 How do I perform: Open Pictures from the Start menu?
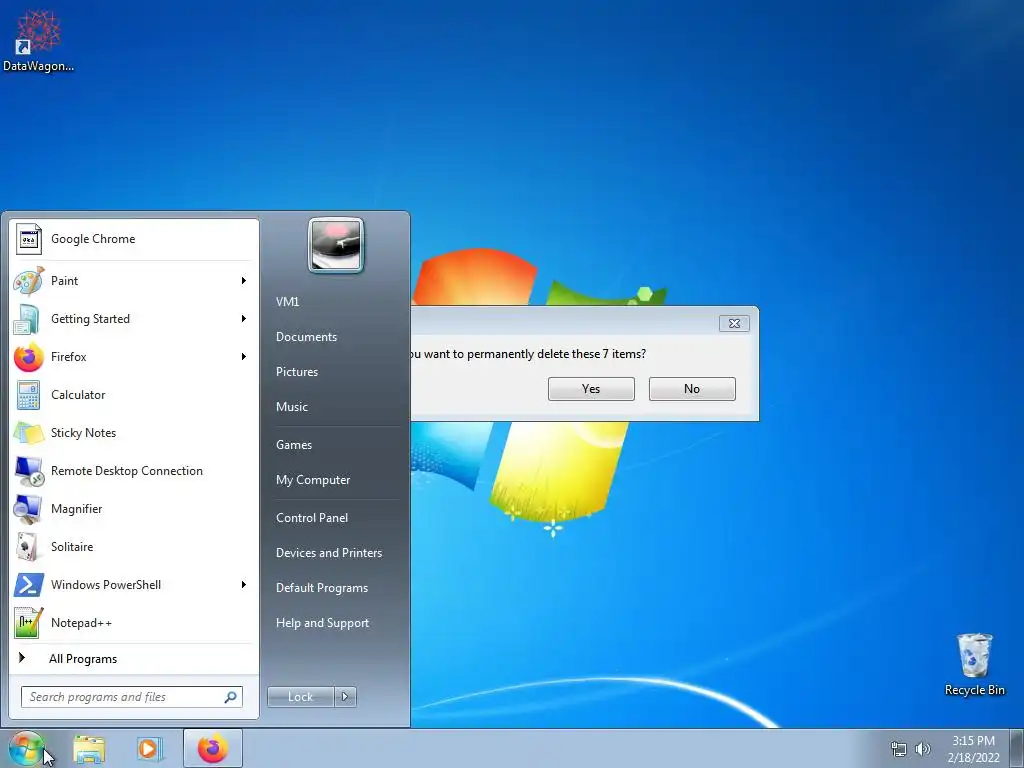click(296, 372)
